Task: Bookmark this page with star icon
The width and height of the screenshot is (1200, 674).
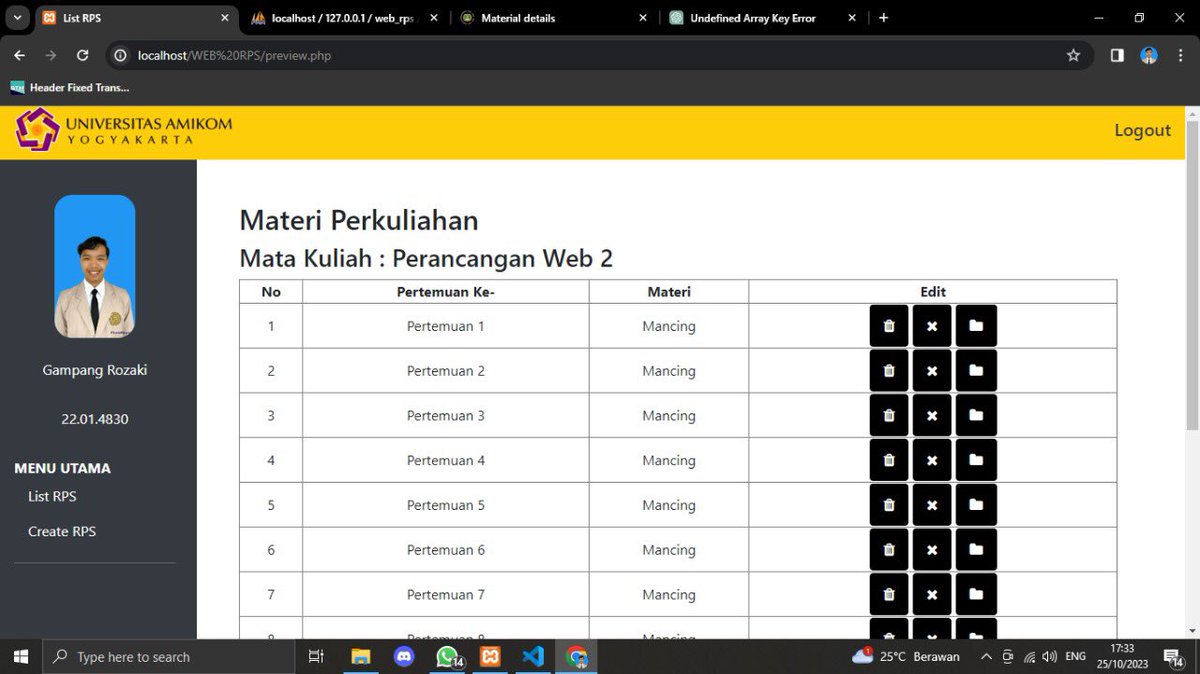Action: point(1073,55)
